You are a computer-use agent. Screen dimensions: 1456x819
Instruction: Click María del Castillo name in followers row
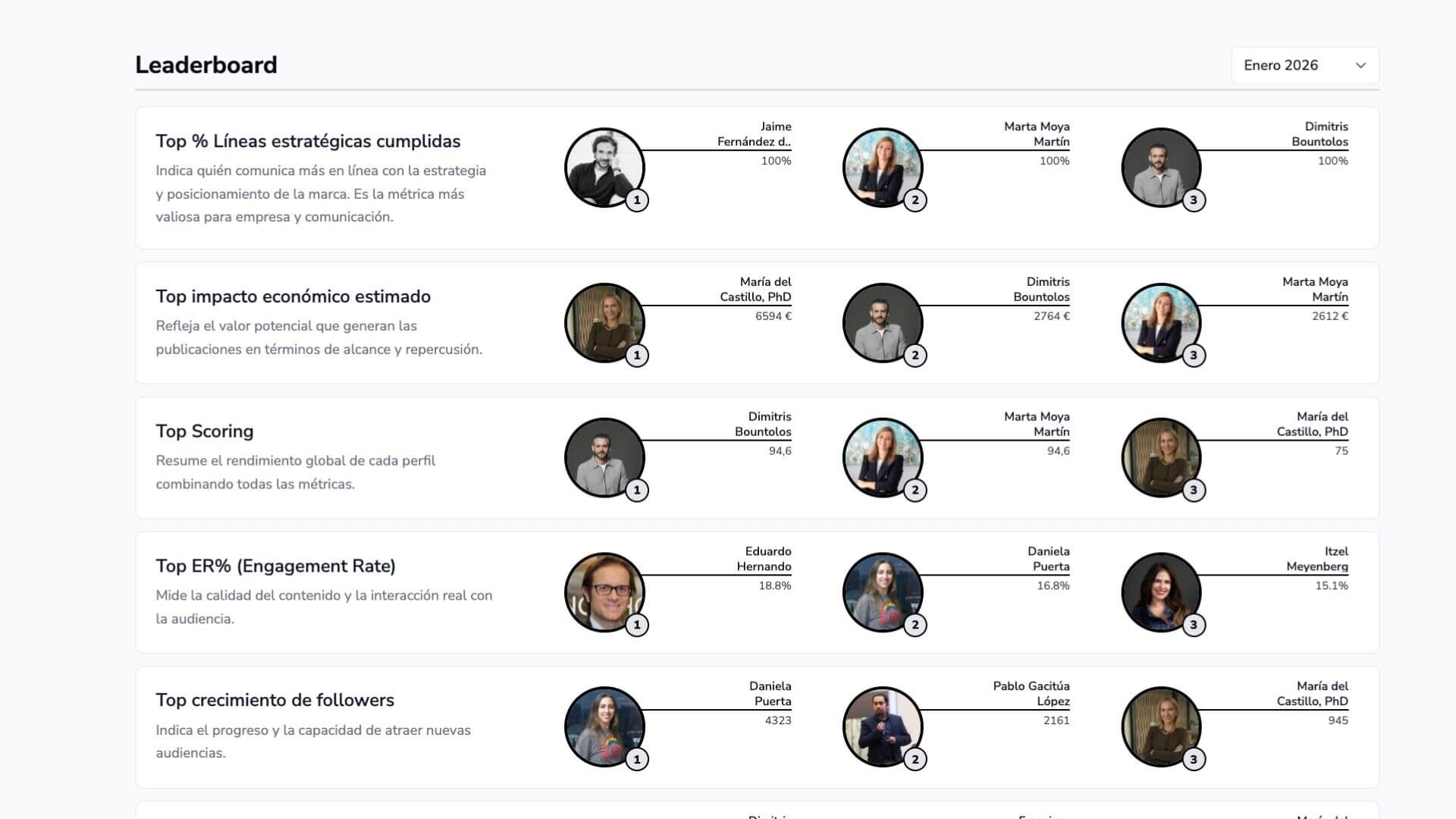(x=1312, y=694)
